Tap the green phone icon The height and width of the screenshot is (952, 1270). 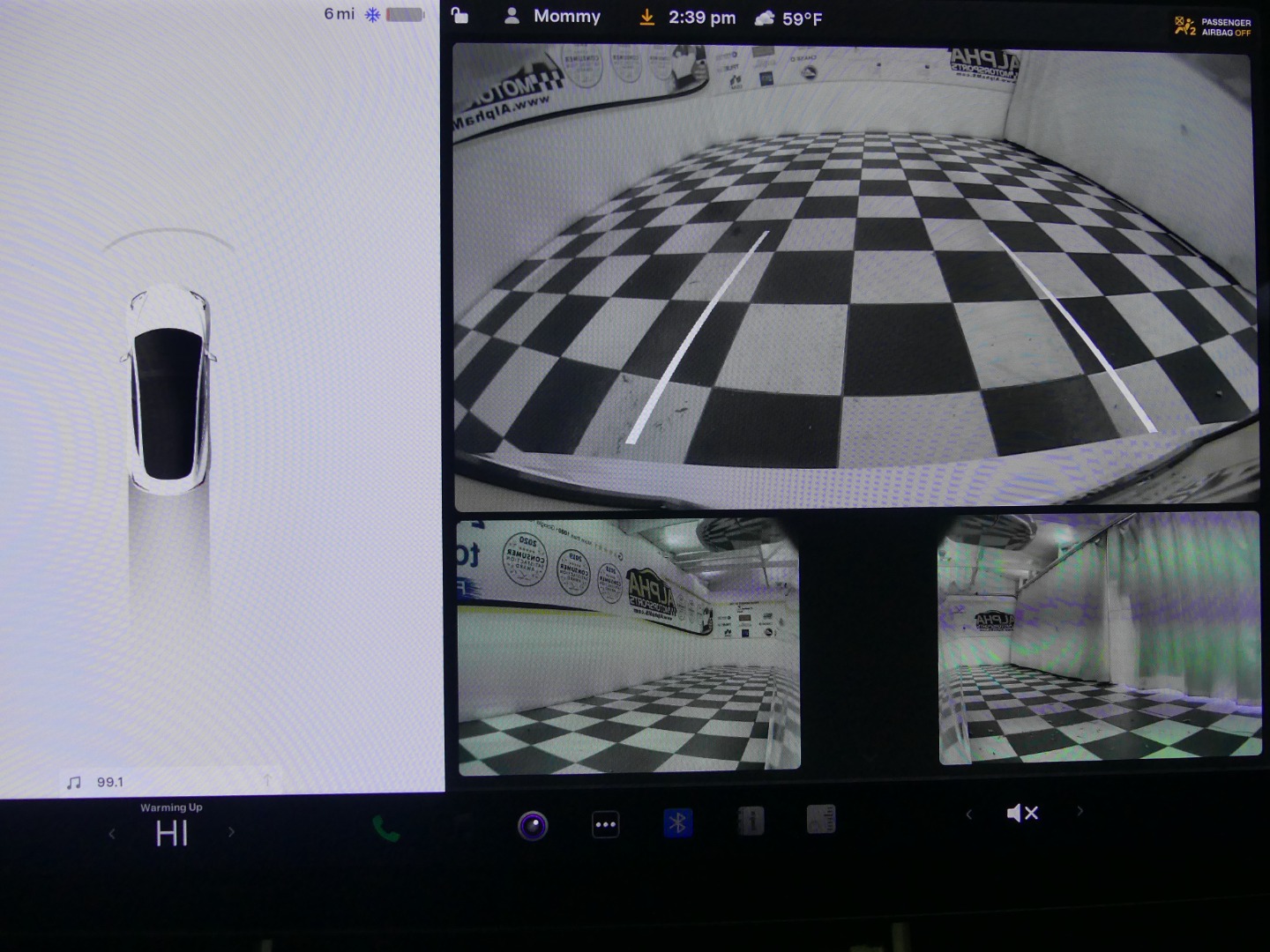[x=385, y=829]
